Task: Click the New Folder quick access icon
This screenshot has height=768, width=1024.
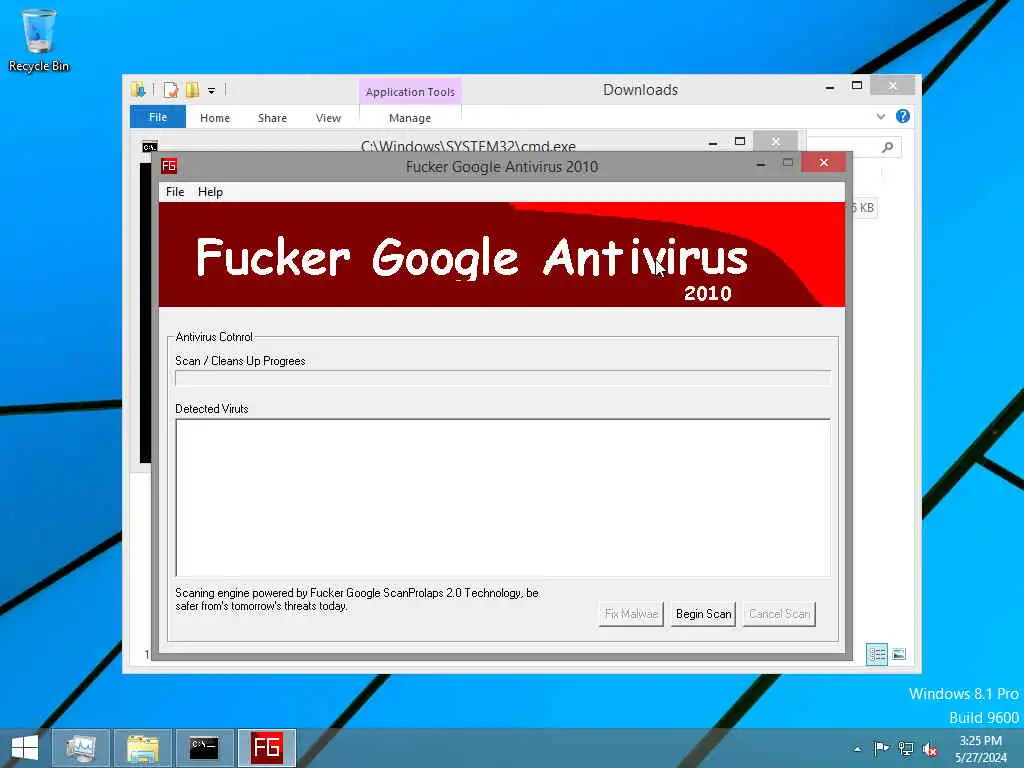Action: point(192,90)
